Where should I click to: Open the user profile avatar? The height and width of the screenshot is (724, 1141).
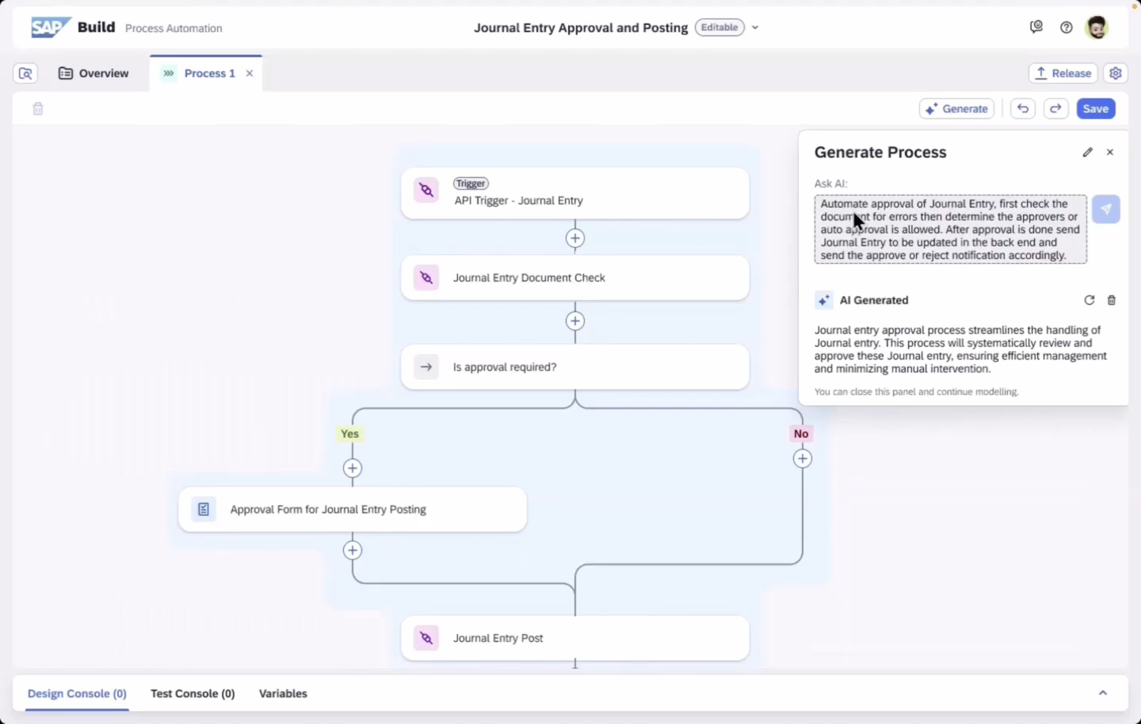tap(1097, 28)
